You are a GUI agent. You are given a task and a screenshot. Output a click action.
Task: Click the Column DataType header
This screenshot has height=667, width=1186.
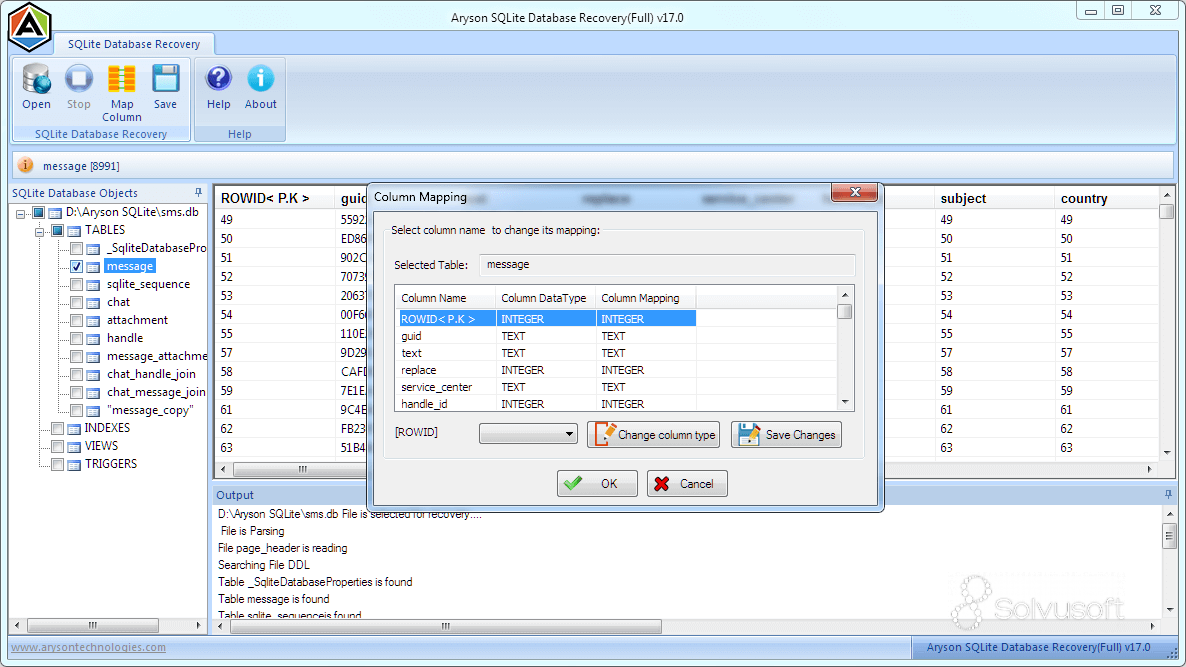tap(545, 298)
